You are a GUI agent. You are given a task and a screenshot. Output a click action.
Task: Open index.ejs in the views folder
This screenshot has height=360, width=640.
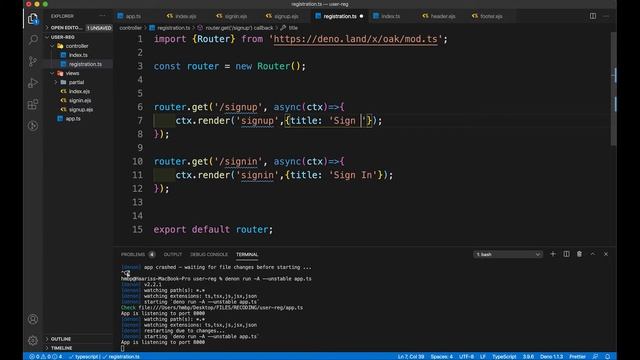79,91
